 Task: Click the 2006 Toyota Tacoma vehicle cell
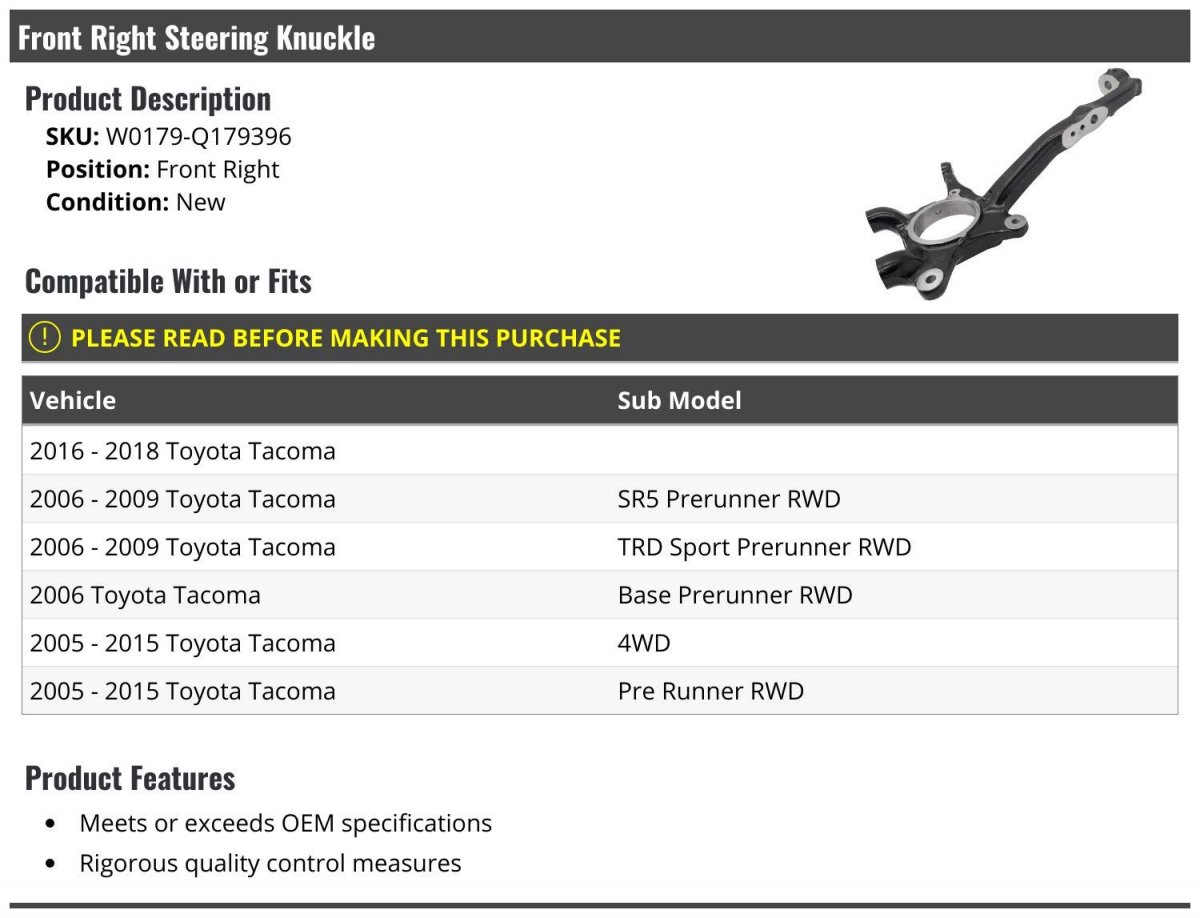click(x=145, y=595)
